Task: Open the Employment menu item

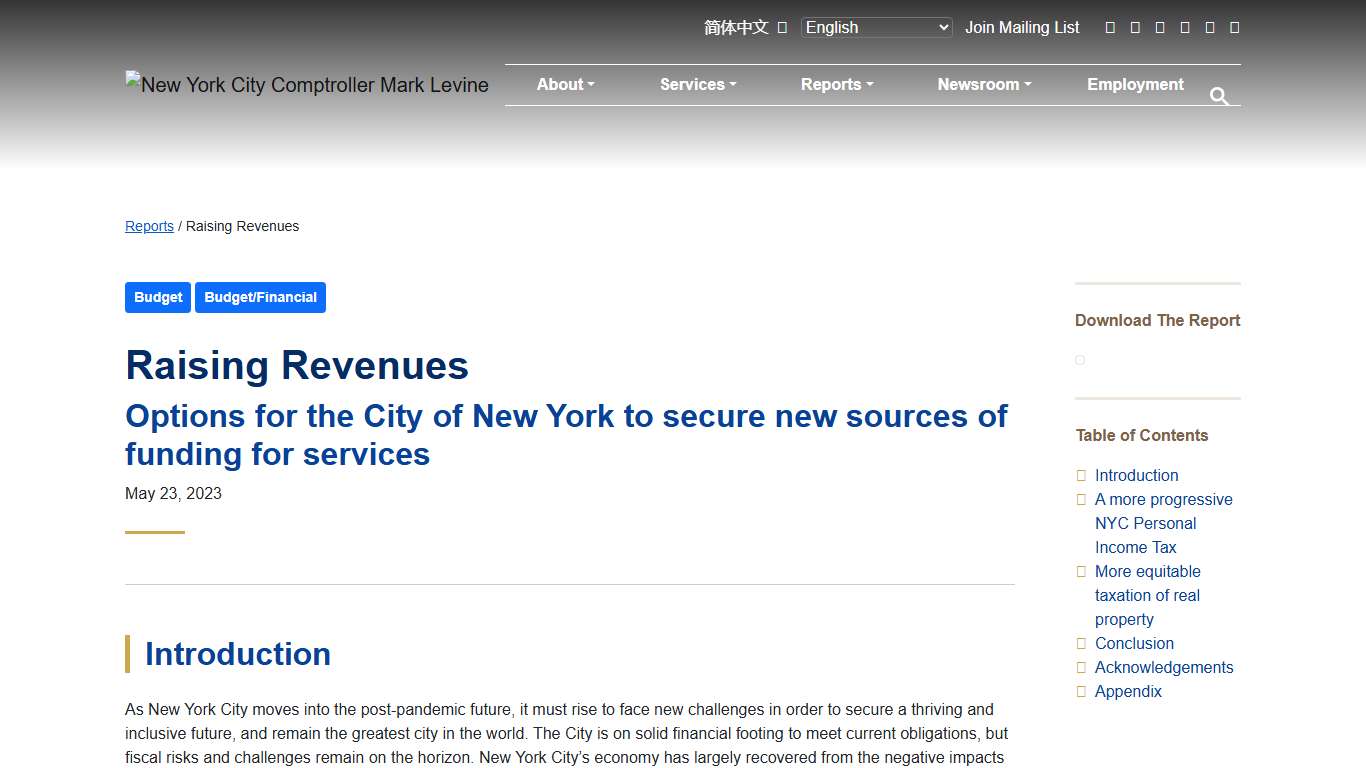Action: (x=1135, y=84)
